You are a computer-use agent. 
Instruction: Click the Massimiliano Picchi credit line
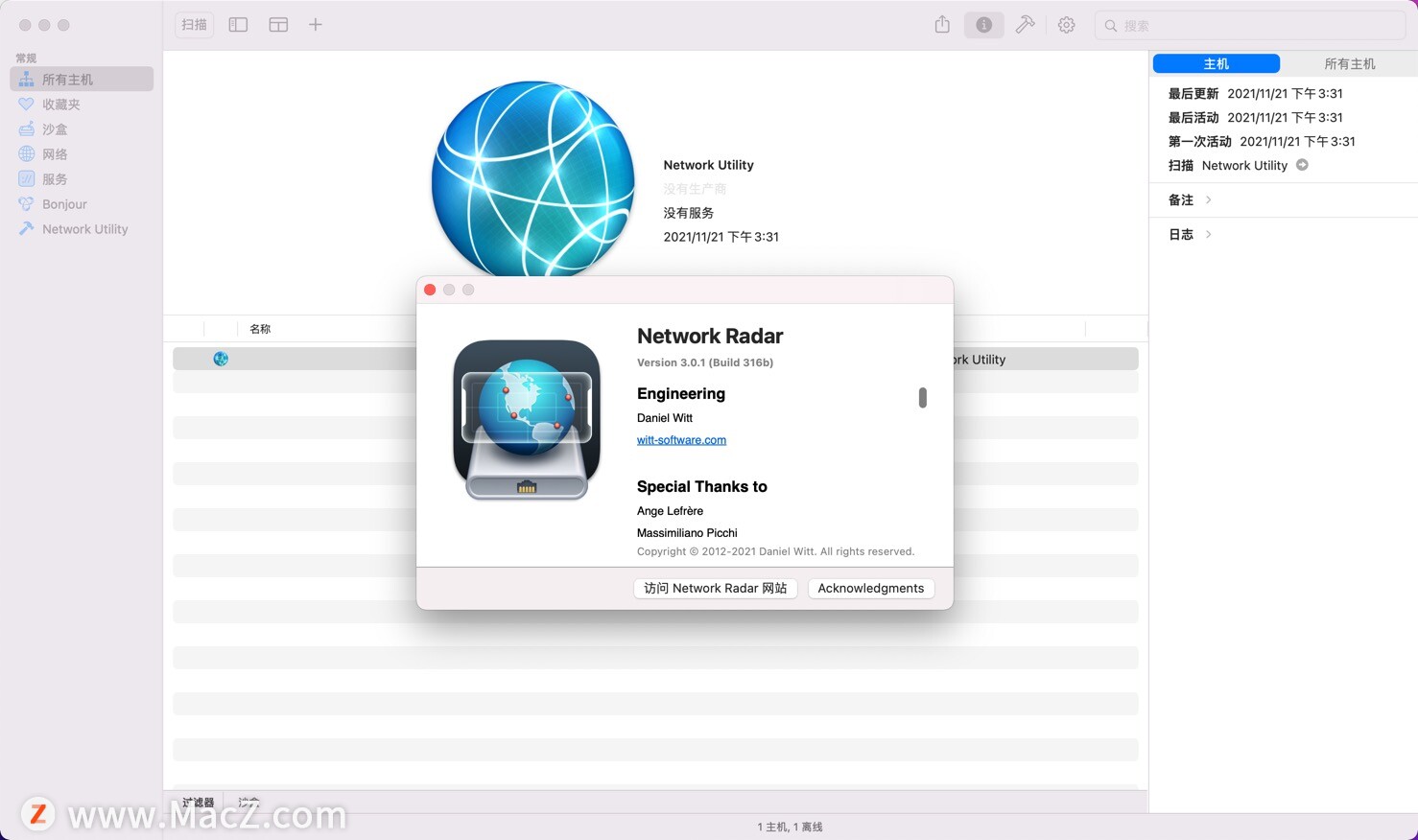687,533
